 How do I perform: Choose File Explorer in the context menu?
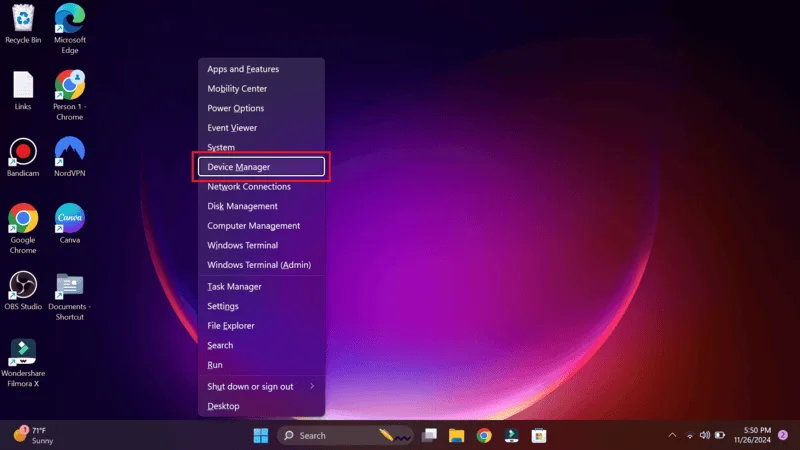pyautogui.click(x=261, y=326)
